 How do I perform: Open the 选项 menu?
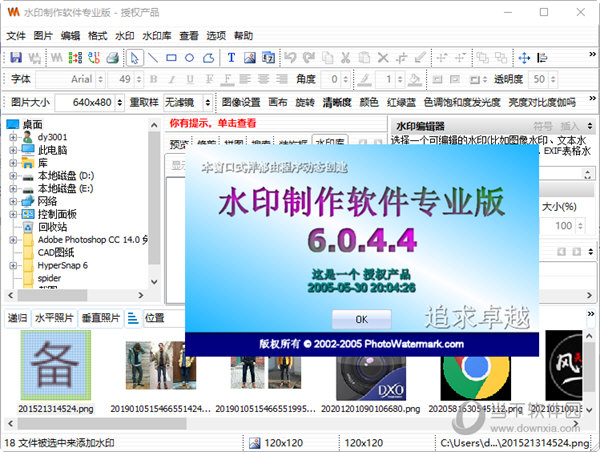pyautogui.click(x=216, y=36)
